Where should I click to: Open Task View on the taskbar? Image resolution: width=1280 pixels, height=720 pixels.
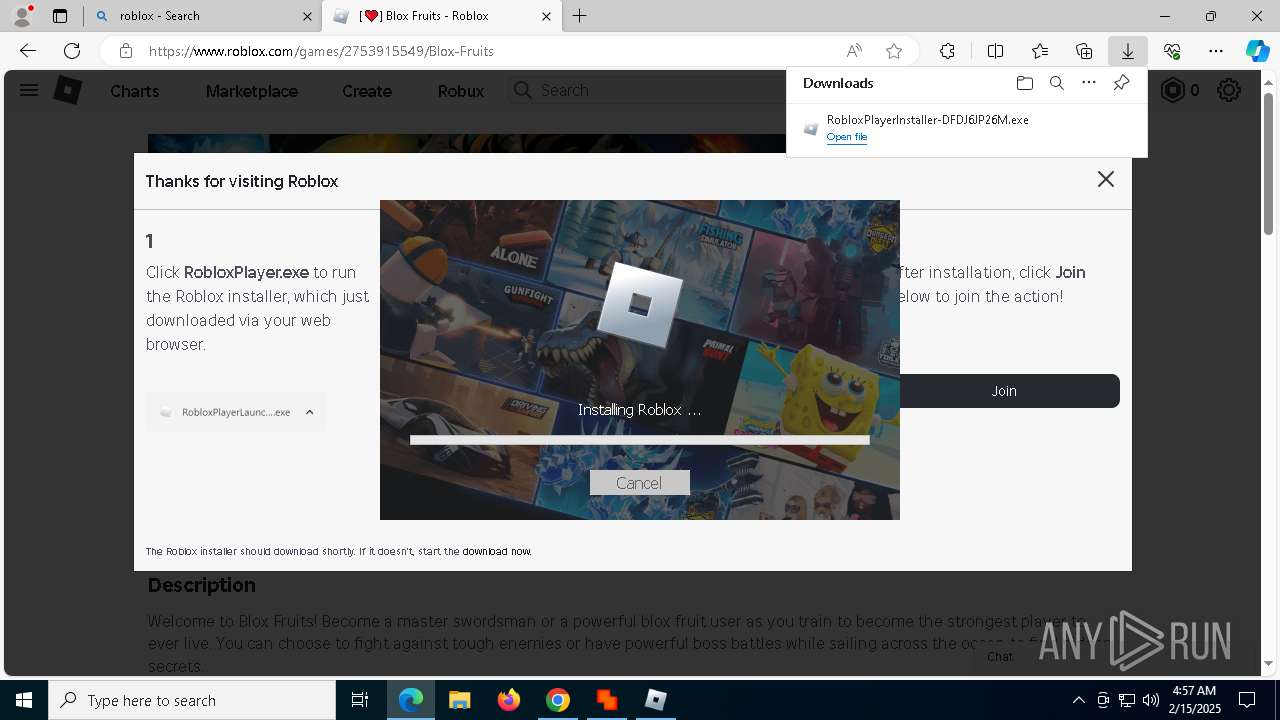click(x=360, y=700)
